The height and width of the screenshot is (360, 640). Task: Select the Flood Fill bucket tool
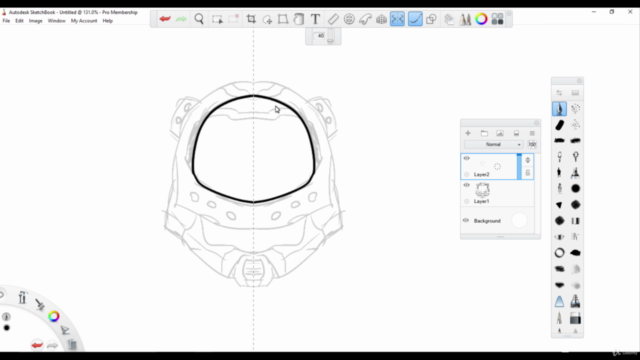tap(299, 19)
